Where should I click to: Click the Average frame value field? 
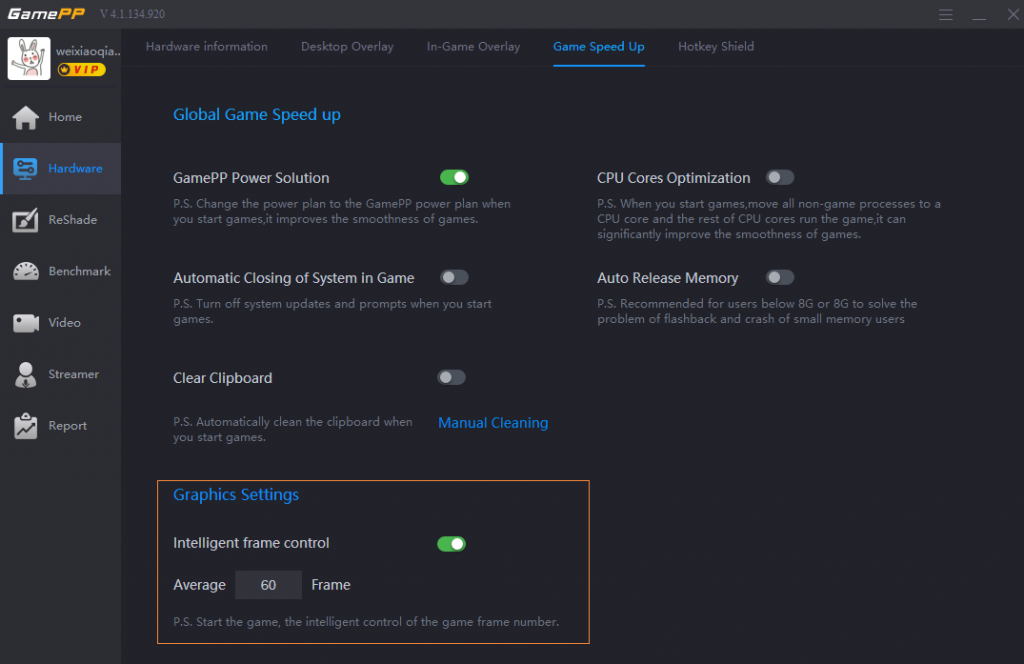pyautogui.click(x=268, y=585)
